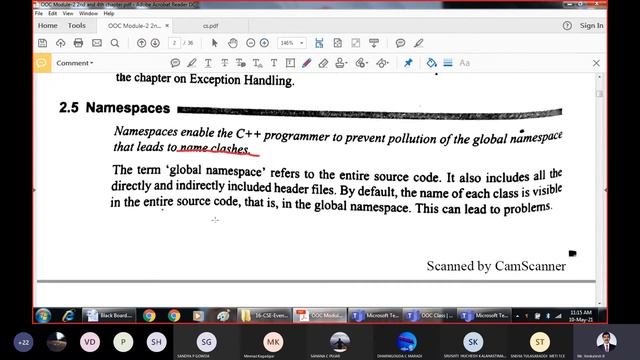This screenshot has height=360, width=640.
Task: Click the main toolbar highlight pen icon
Action: click(x=418, y=43)
